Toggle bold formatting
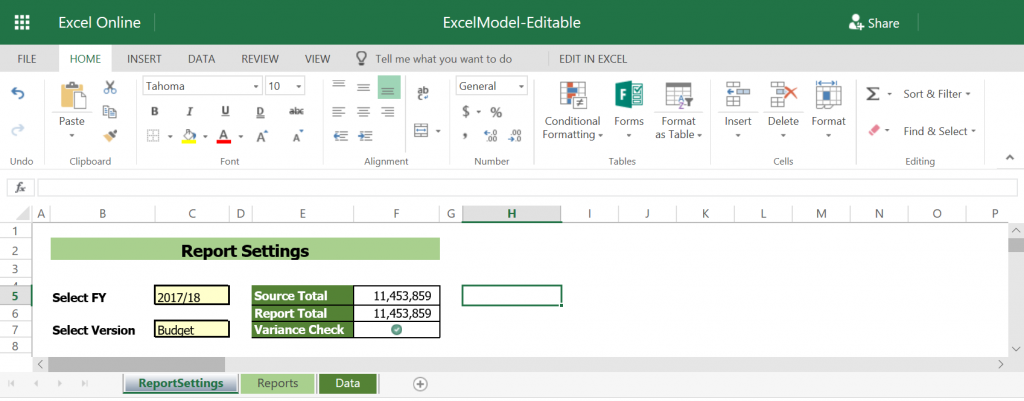This screenshot has width=1024, height=401. 155,111
